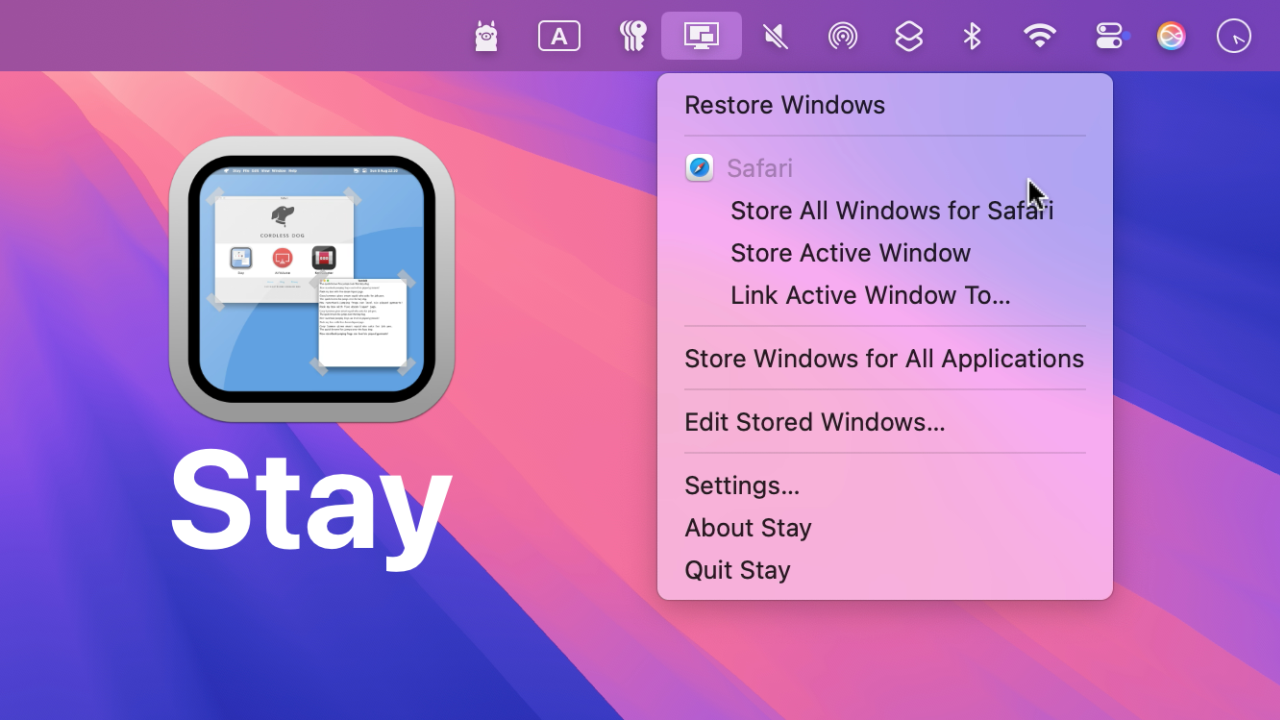The height and width of the screenshot is (720, 1280).
Task: Quit the Stay application
Action: tap(737, 569)
